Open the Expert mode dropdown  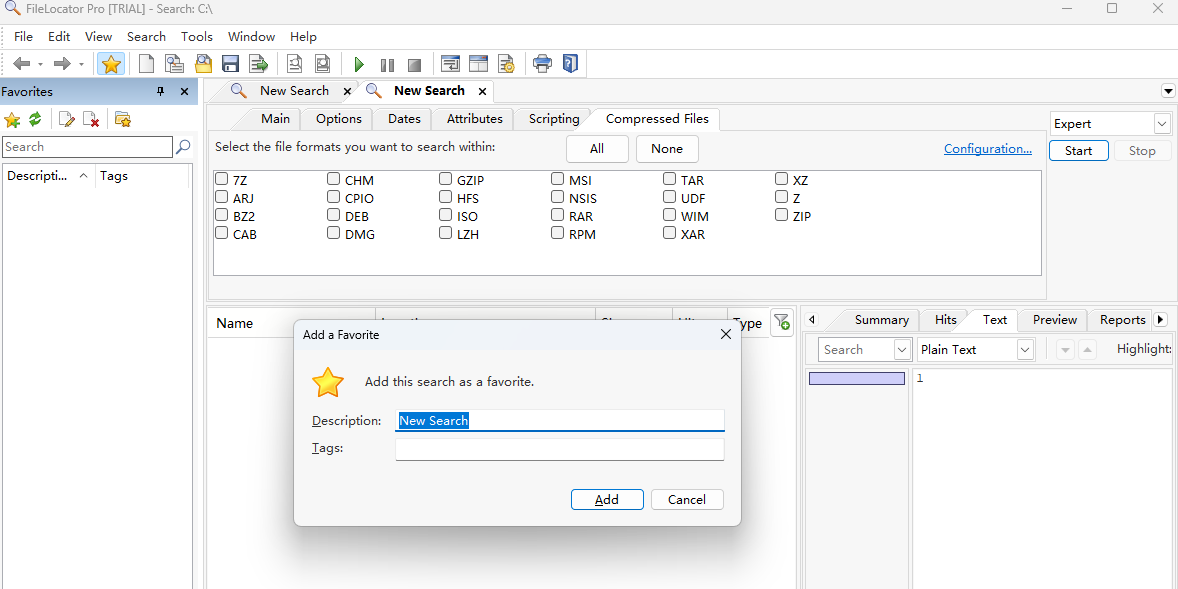click(1161, 123)
